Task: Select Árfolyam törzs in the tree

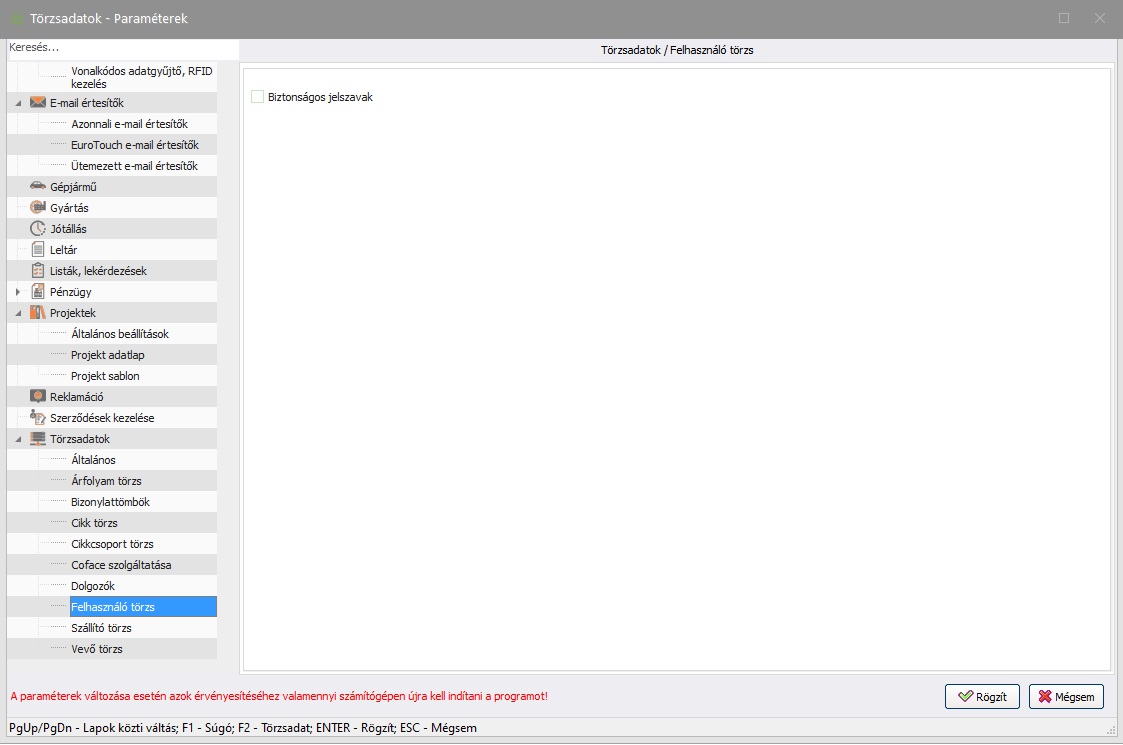Action: (x=106, y=481)
